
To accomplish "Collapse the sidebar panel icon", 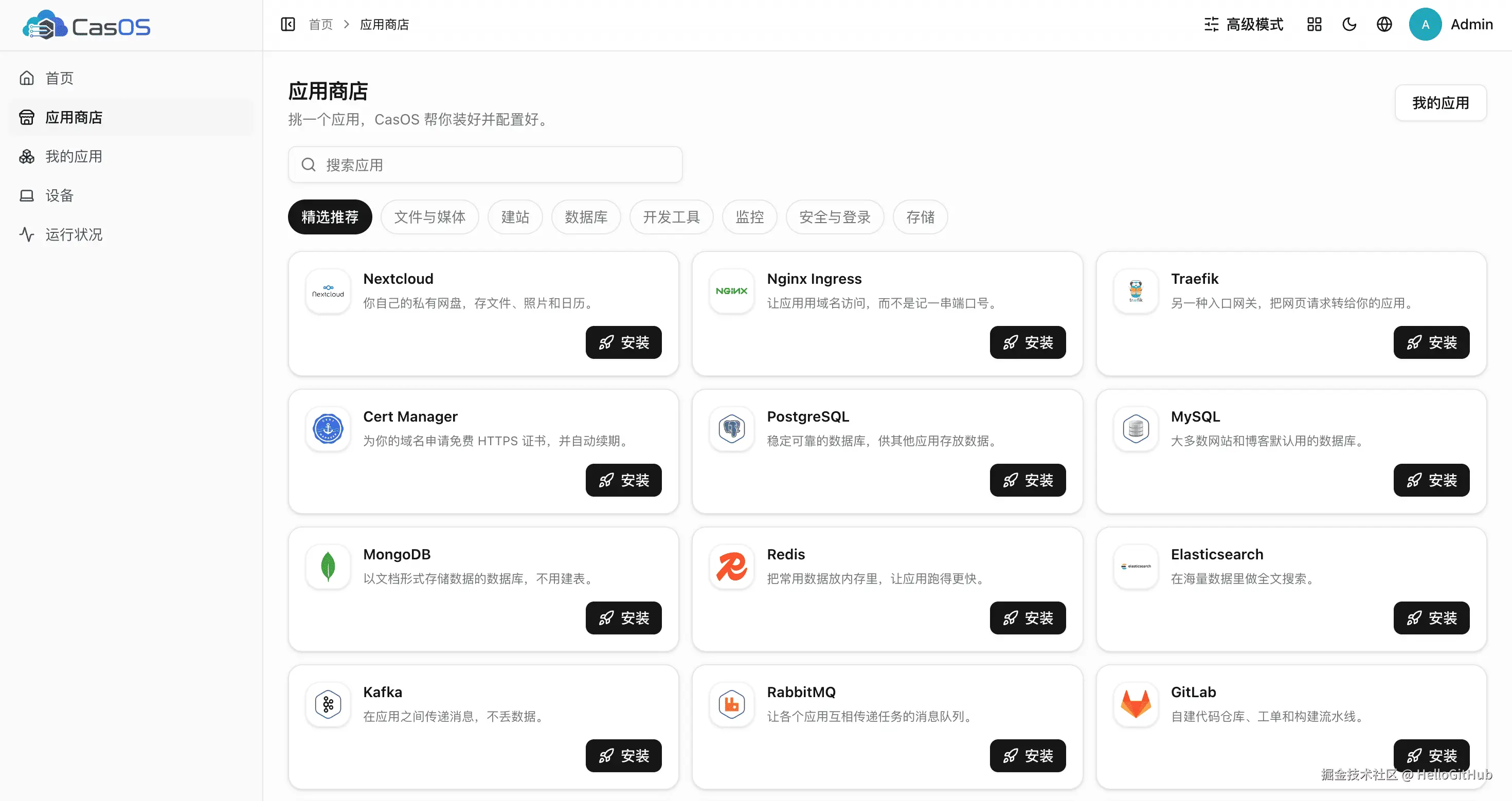I will [287, 24].
